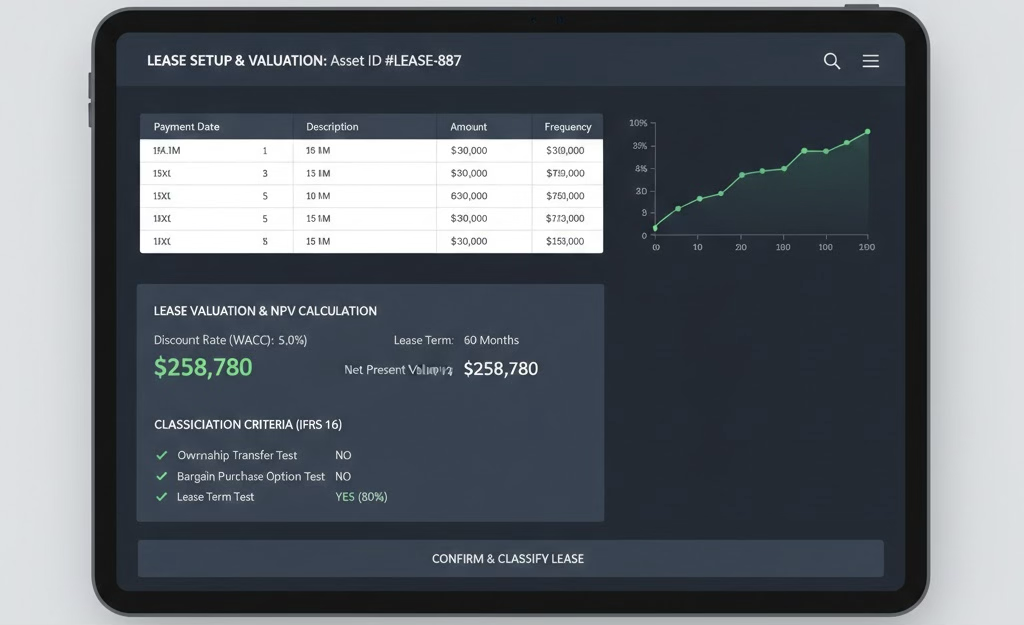Toggle Bargain Purchase Option Test checkmark
Screen dimensions: 1024x625
coord(162,476)
